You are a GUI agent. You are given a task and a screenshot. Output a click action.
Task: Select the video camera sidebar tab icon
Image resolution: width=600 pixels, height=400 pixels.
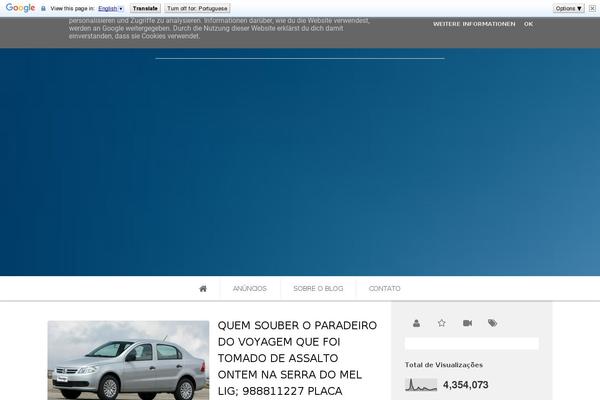pyautogui.click(x=468, y=323)
